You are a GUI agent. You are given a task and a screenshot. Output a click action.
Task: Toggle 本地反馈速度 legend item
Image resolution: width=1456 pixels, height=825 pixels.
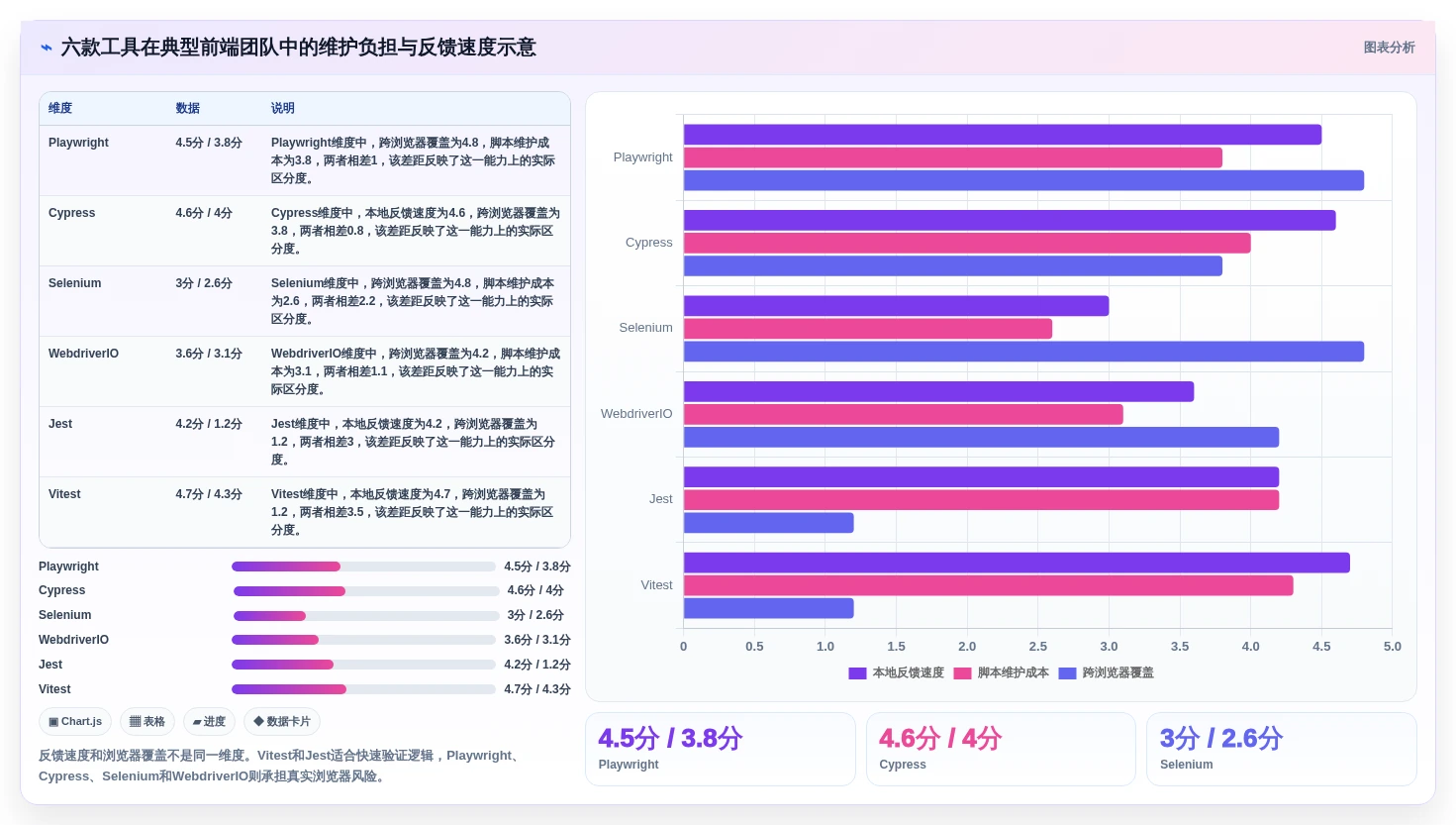897,672
